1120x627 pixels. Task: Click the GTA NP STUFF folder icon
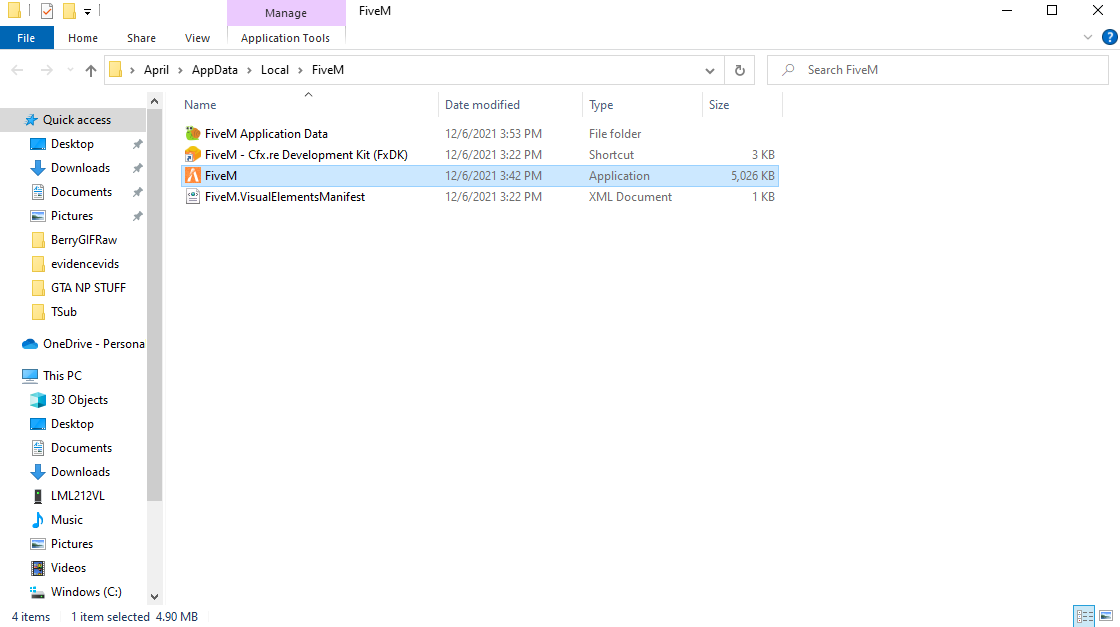pyautogui.click(x=38, y=288)
